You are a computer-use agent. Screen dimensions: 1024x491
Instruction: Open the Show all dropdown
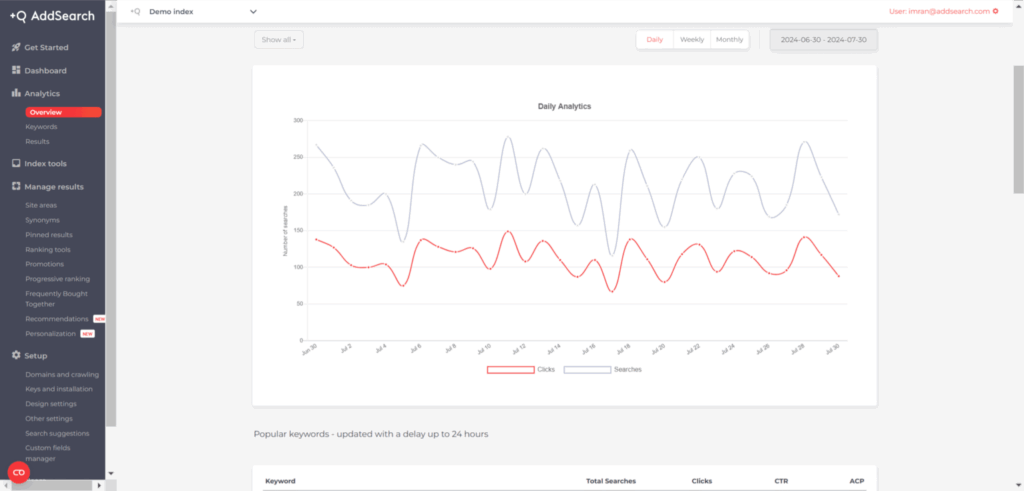(x=279, y=40)
